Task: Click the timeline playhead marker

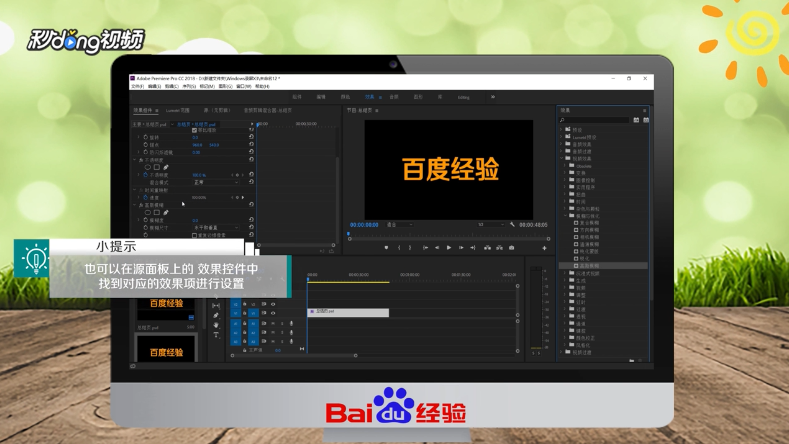Action: pos(307,278)
